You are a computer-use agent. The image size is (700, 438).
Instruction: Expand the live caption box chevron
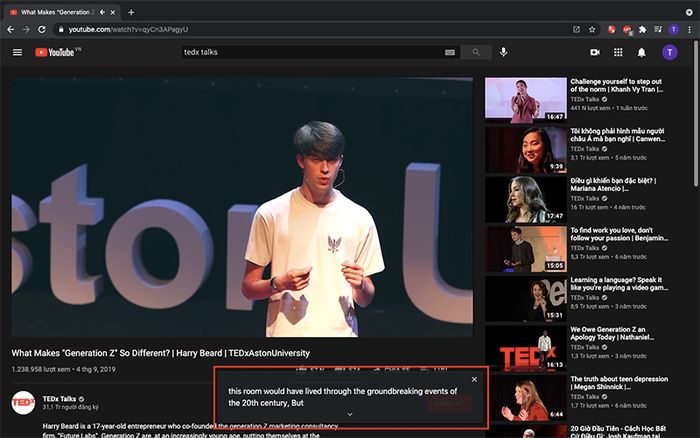point(350,414)
